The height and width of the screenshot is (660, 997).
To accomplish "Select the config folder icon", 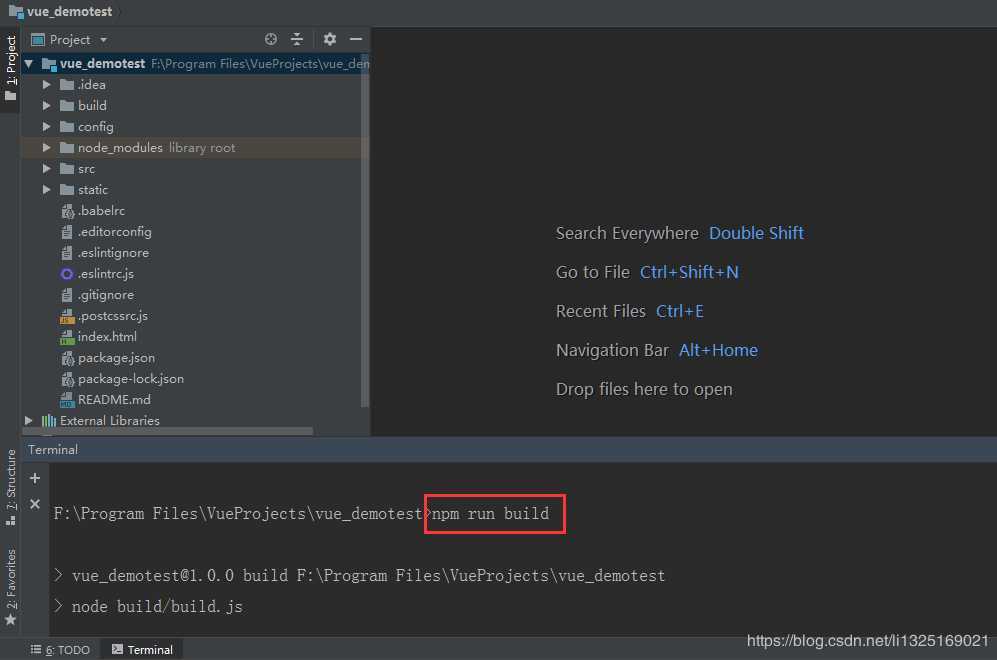I will [x=67, y=127].
